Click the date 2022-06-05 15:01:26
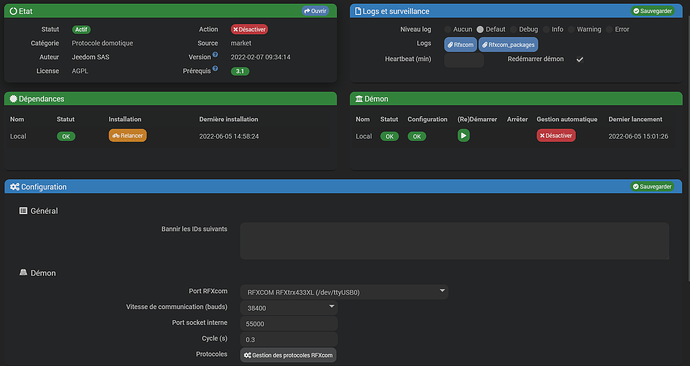 coord(638,136)
